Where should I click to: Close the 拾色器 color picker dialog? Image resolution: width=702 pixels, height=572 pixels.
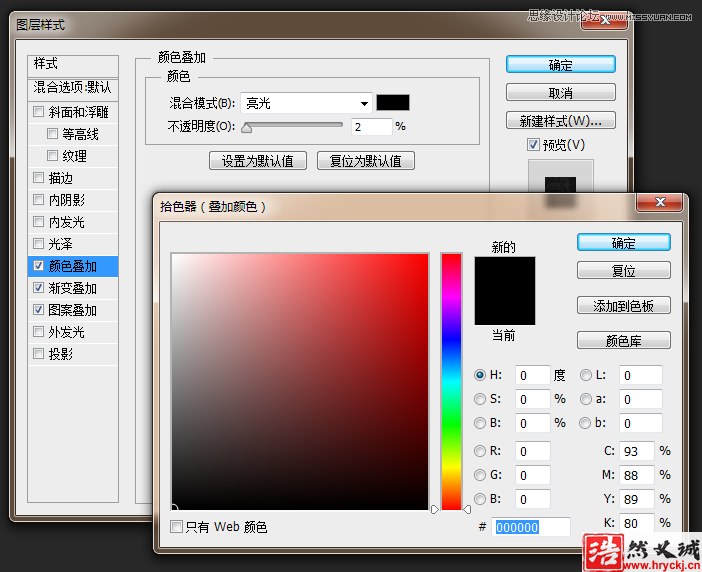tap(659, 202)
